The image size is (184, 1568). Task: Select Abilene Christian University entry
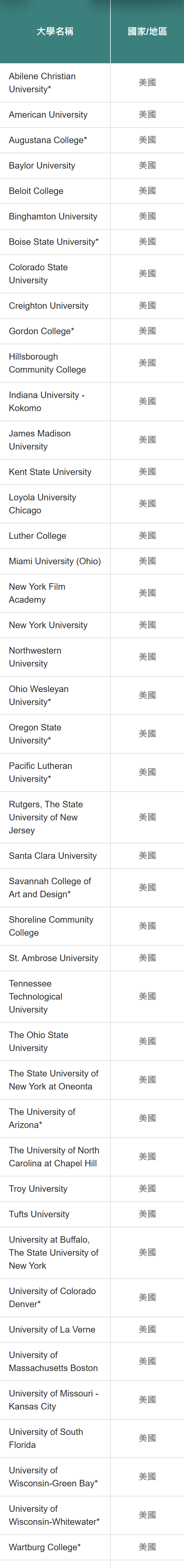(42, 83)
